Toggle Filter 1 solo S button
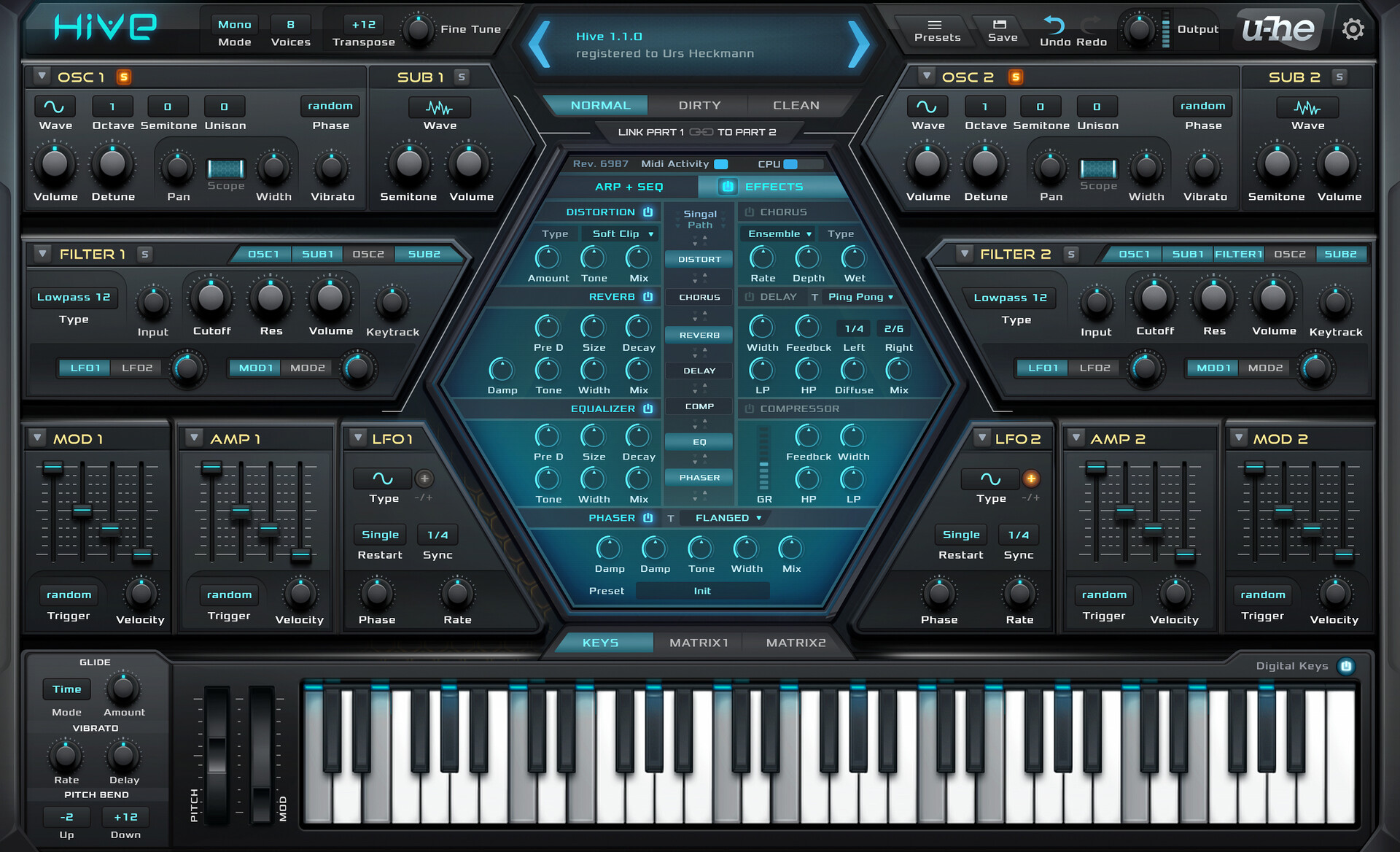Image resolution: width=1400 pixels, height=852 pixels. 145,254
